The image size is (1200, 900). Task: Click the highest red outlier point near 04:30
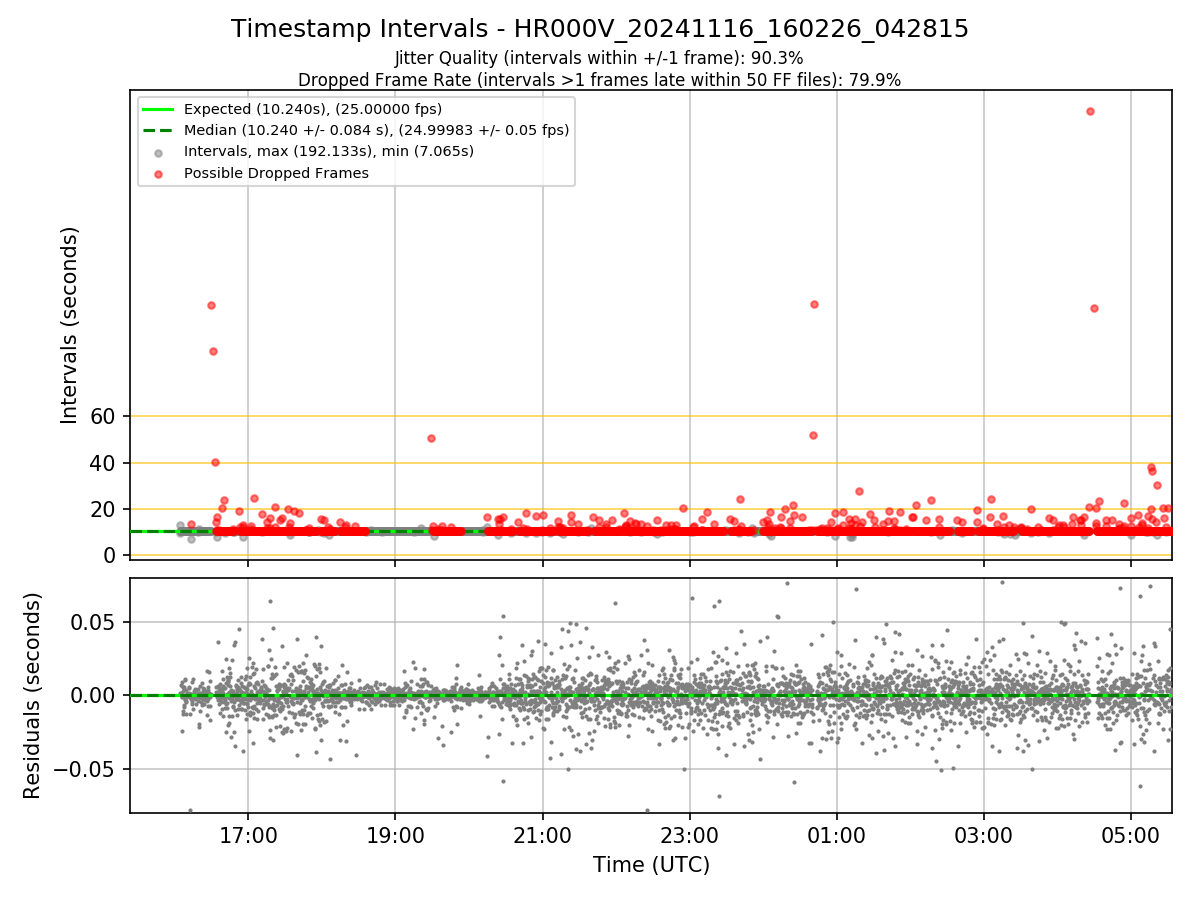(x=1090, y=111)
